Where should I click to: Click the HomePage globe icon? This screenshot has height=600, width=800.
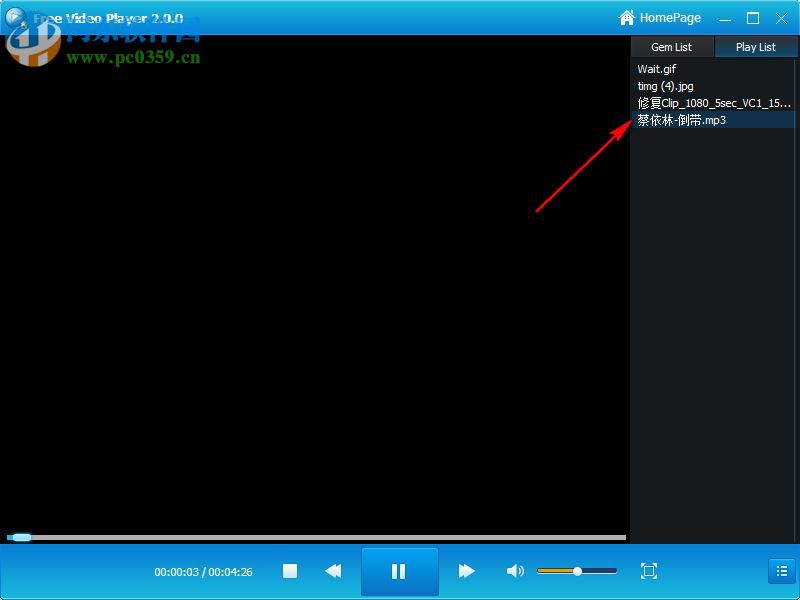pyautogui.click(x=627, y=17)
